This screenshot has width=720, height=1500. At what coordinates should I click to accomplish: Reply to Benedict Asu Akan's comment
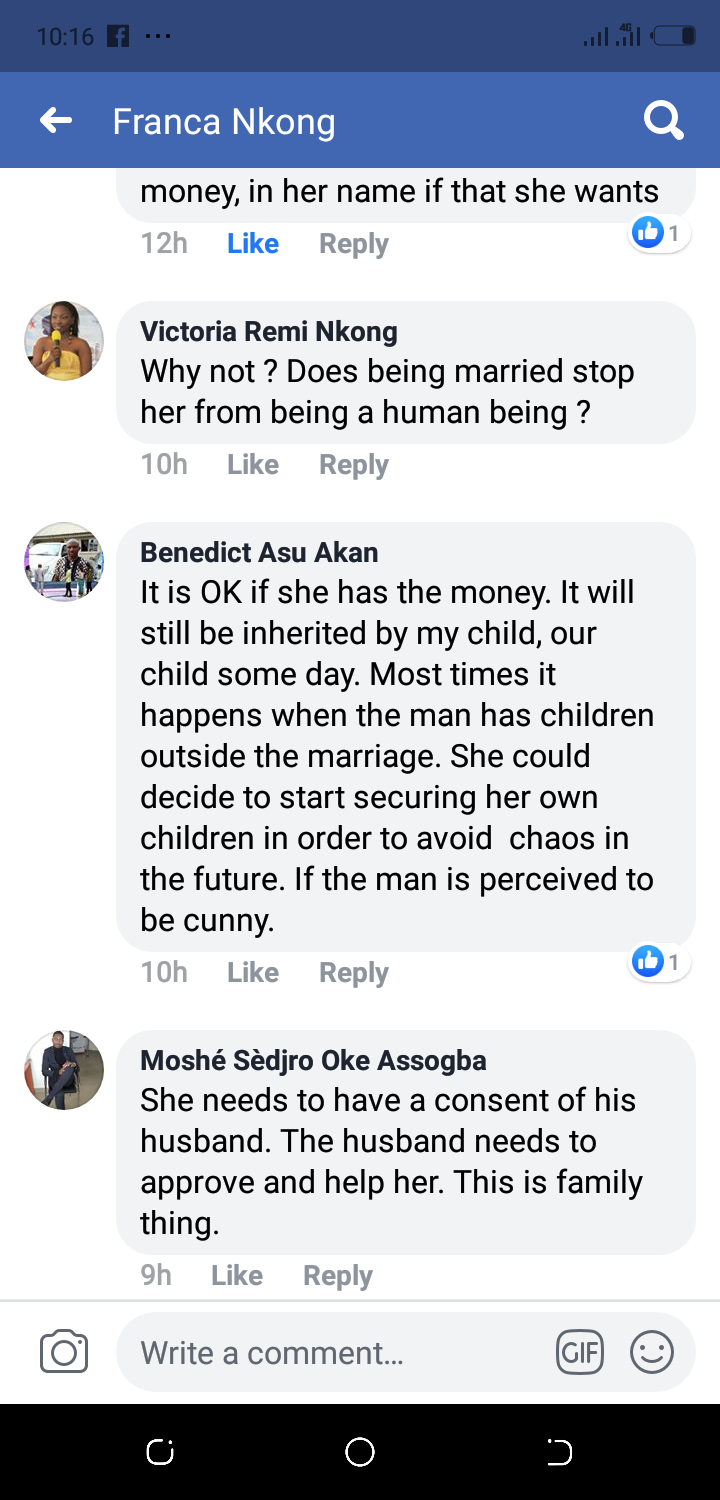353,973
